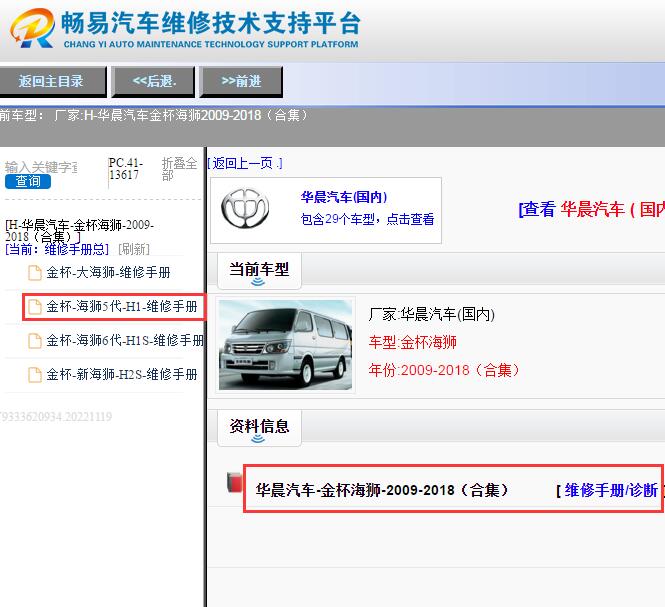Go back with the <<后退 button

(x=154, y=81)
